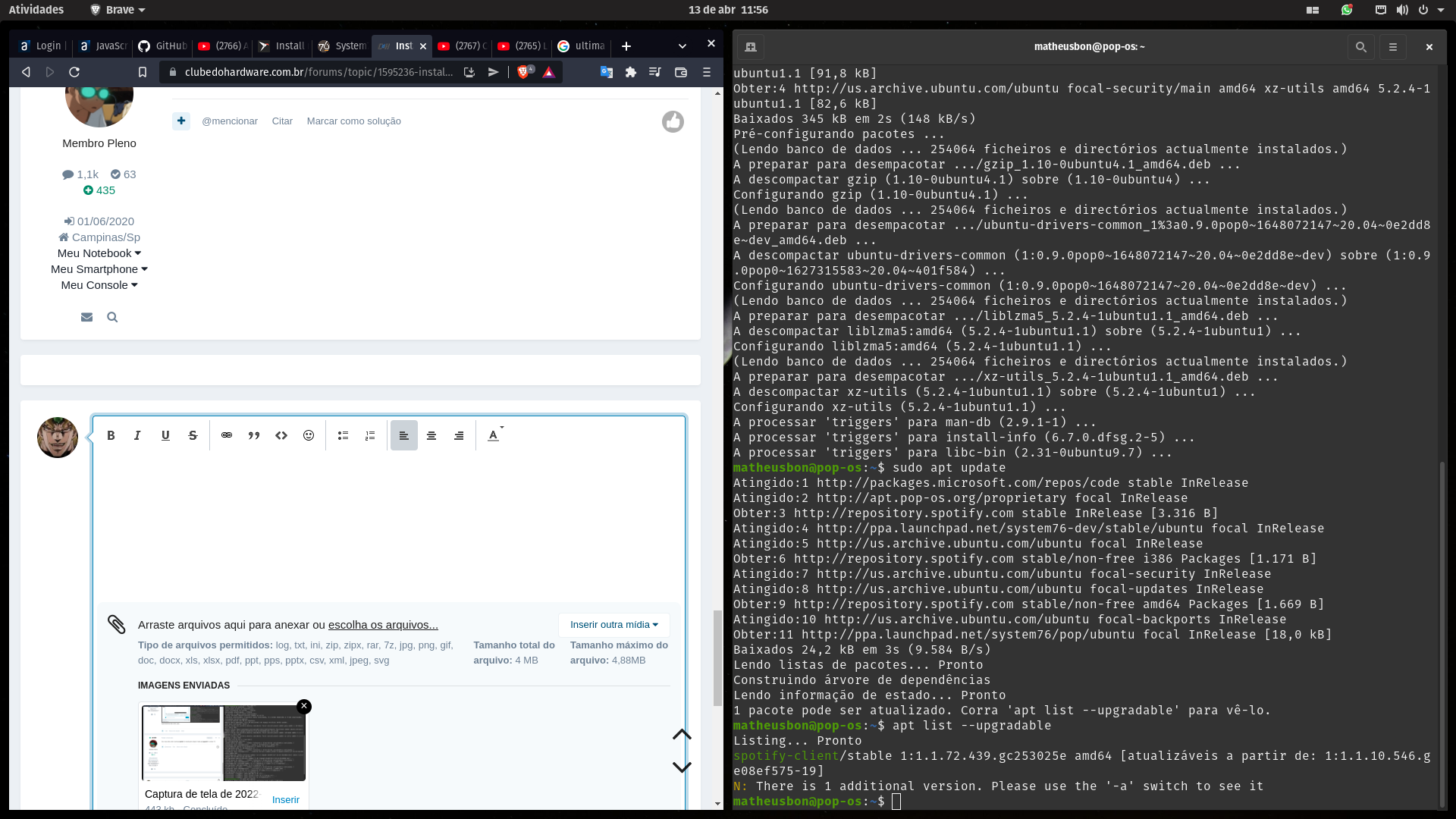1456x819 pixels.
Task: Click escolha os arquivos link
Action: pos(383,625)
